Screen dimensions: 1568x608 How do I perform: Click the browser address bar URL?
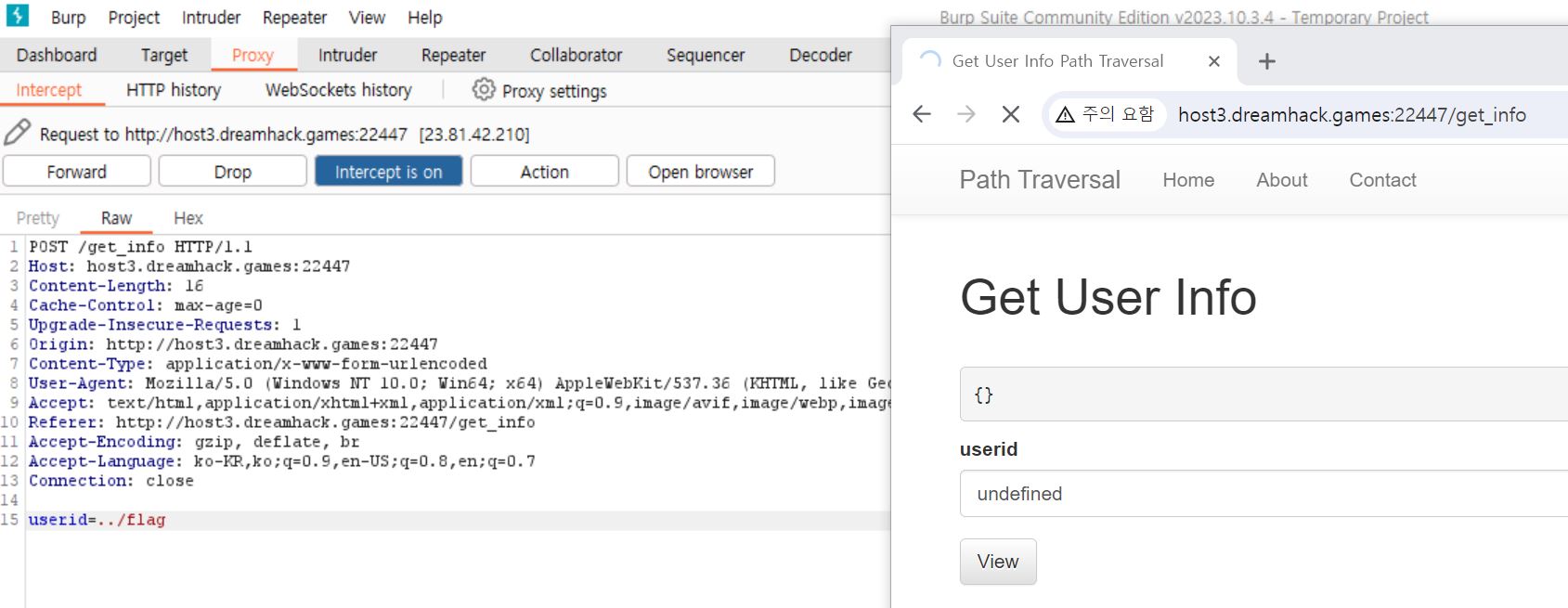pos(1352,114)
